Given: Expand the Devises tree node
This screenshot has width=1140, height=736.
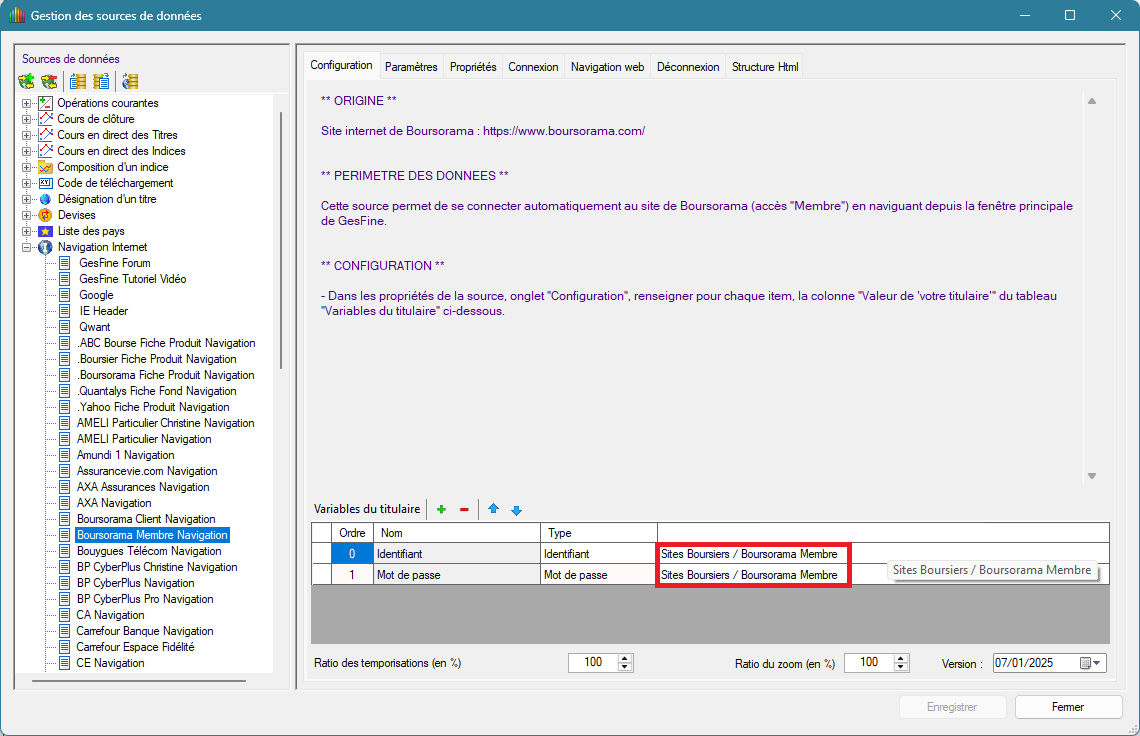Looking at the screenshot, I should pyautogui.click(x=27, y=215).
